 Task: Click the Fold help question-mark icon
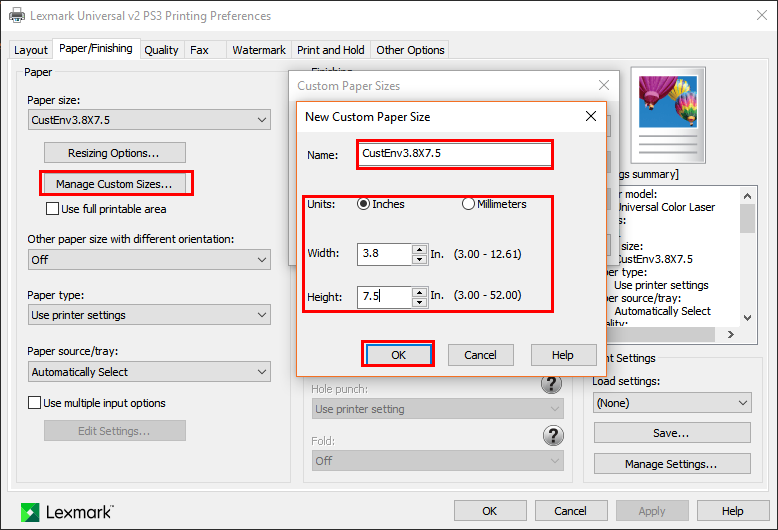553,435
